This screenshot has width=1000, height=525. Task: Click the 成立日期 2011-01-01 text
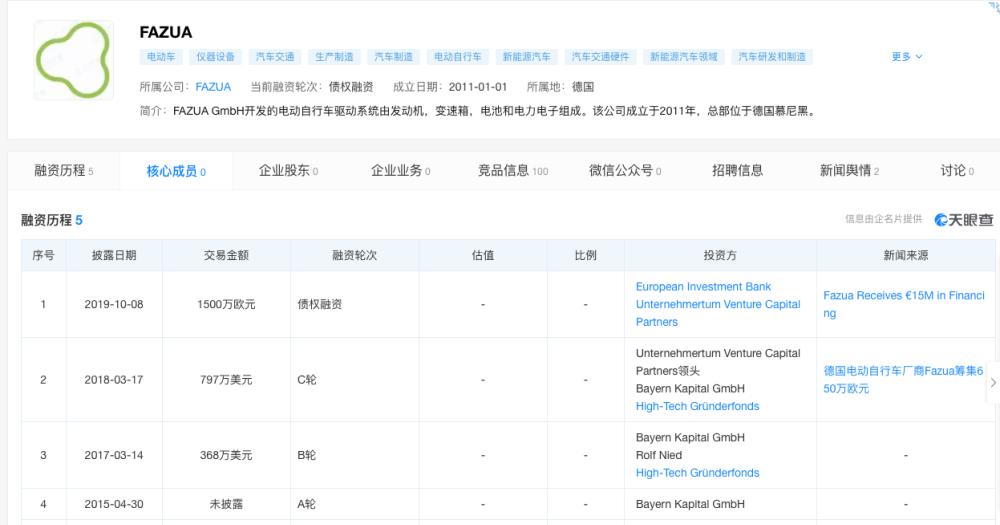pos(450,87)
